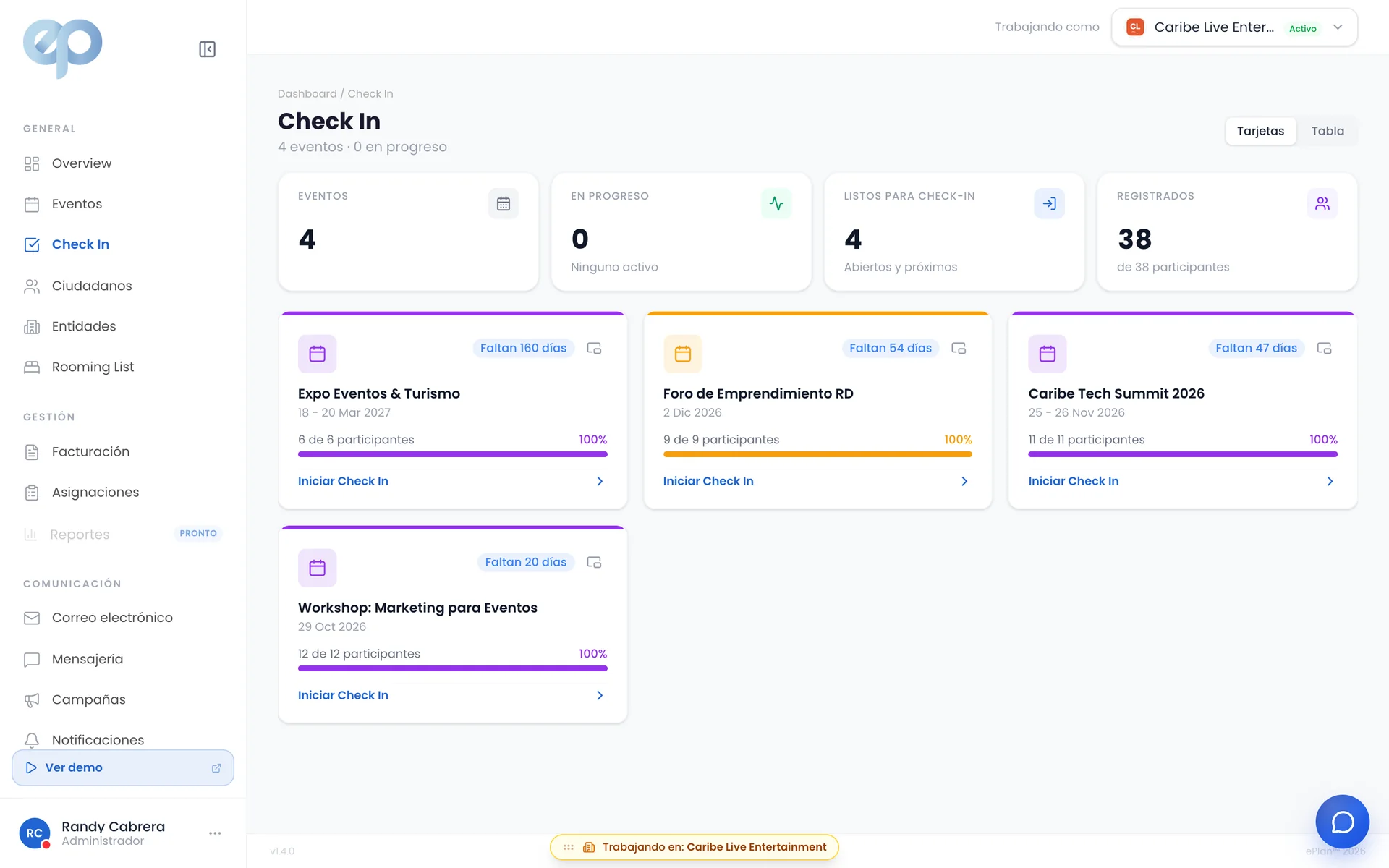Click the chevron on Workshop: Marketing para Eventos card
The width and height of the screenshot is (1389, 868).
(600, 695)
